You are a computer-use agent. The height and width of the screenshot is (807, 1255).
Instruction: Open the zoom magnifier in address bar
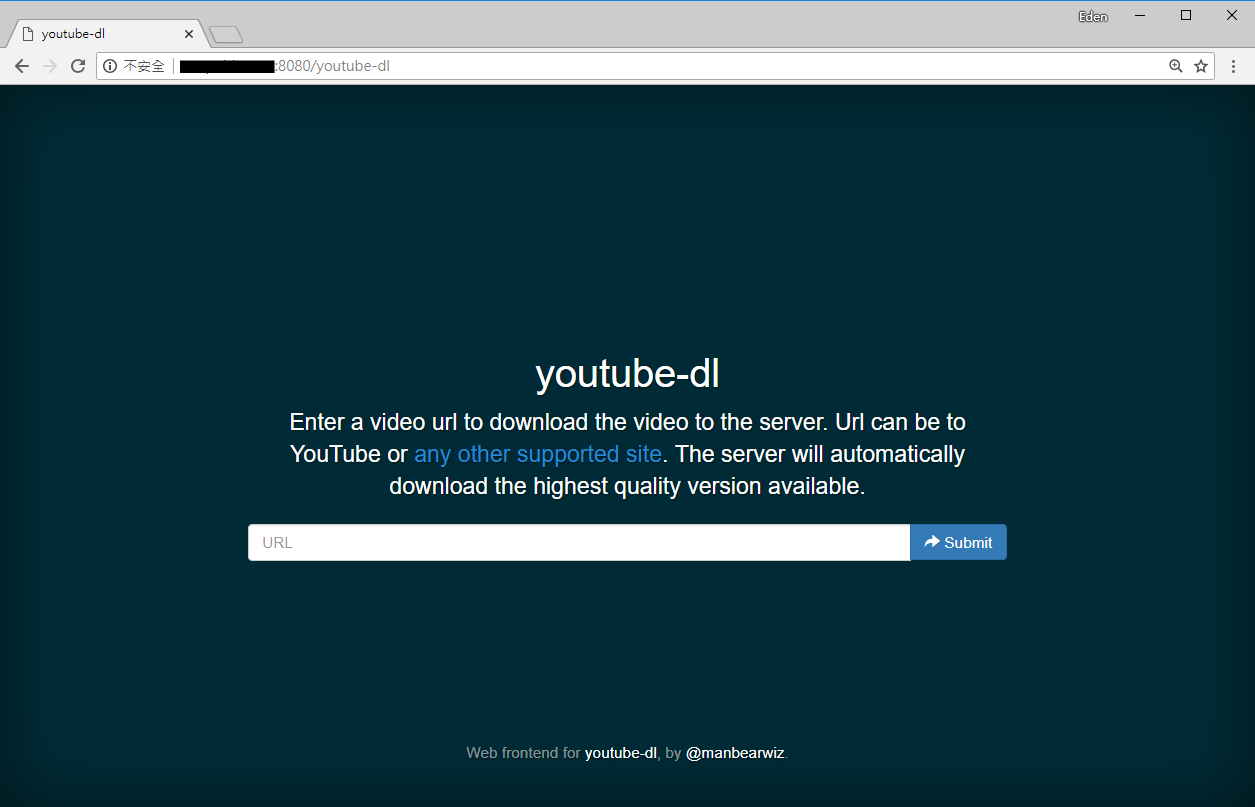pyautogui.click(x=1176, y=67)
